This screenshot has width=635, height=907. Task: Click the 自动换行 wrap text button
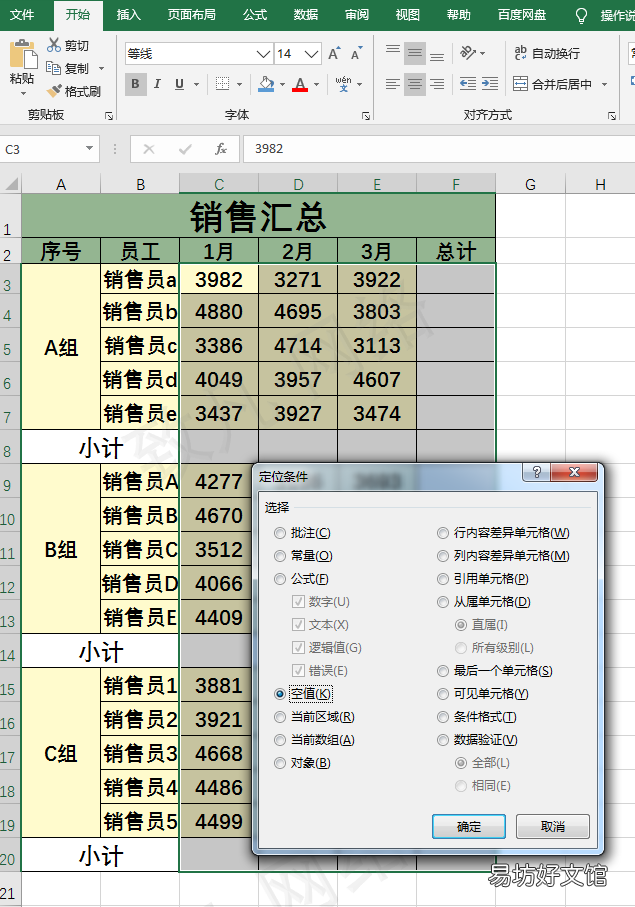pyautogui.click(x=547, y=54)
